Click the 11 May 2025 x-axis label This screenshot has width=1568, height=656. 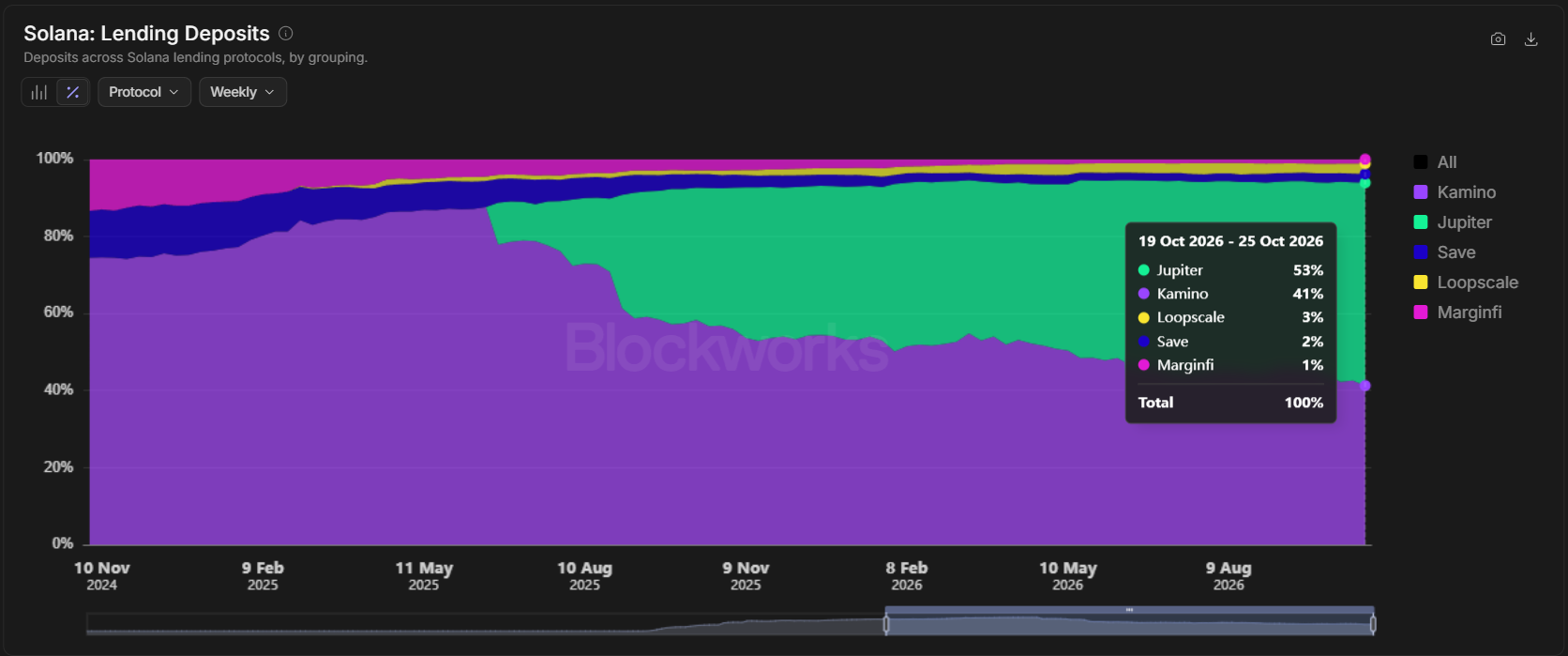click(x=424, y=576)
